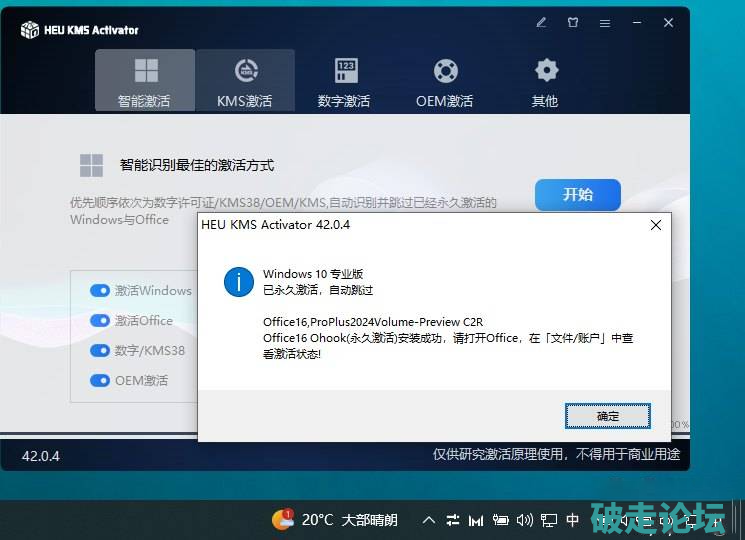Click the Office16,ProPlus2024Volume-Preview C2R line
This screenshot has height=540, width=745.
373,322
